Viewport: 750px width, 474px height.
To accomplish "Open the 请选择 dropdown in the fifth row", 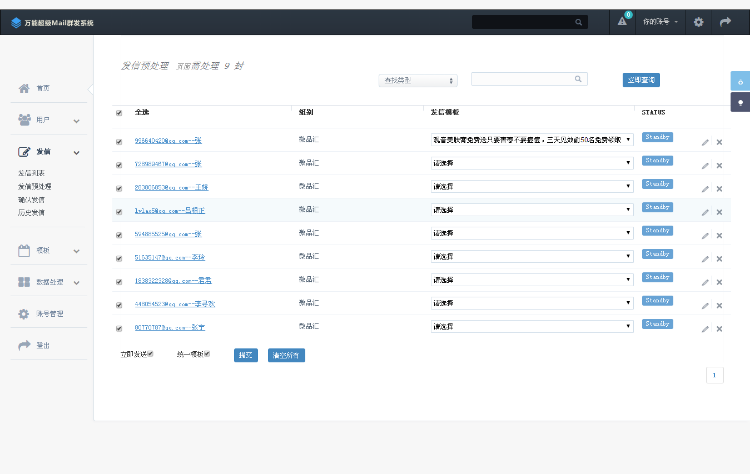I will (x=532, y=233).
